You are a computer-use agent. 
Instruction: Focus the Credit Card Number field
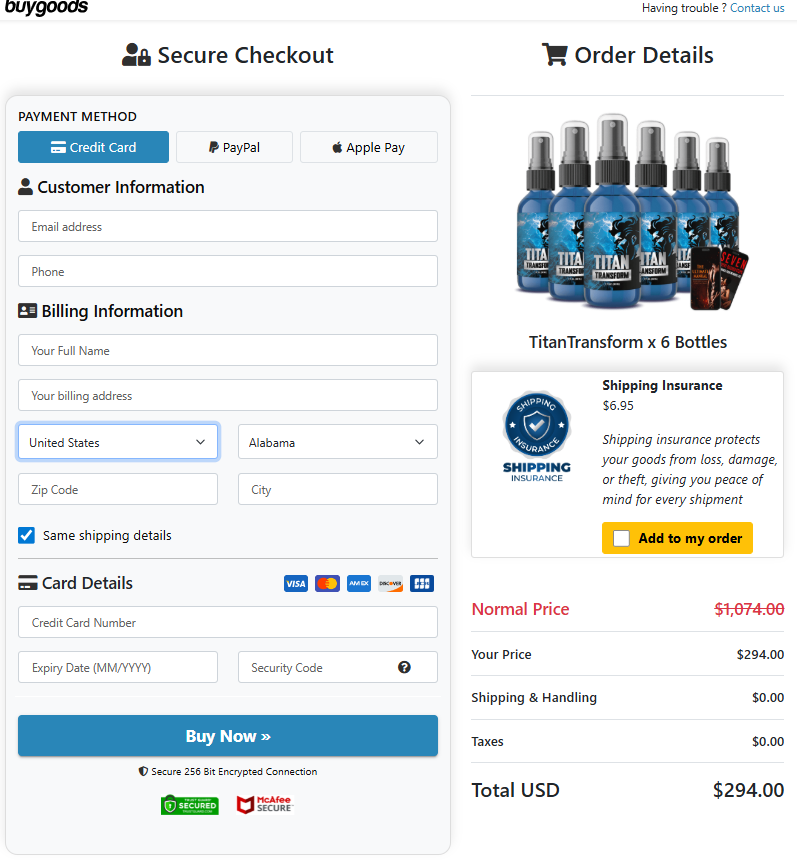click(228, 622)
